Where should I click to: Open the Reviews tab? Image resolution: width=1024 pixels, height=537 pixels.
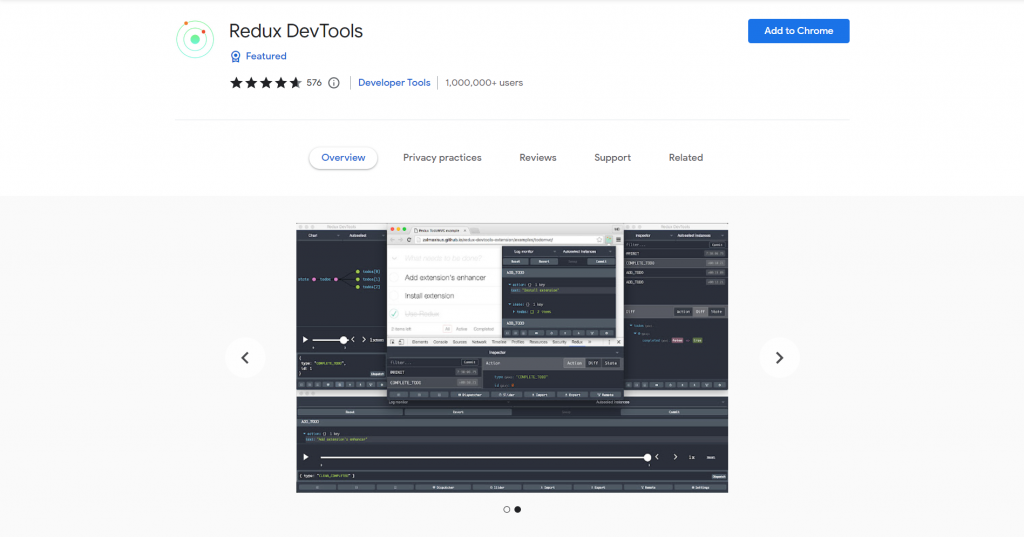click(x=537, y=157)
